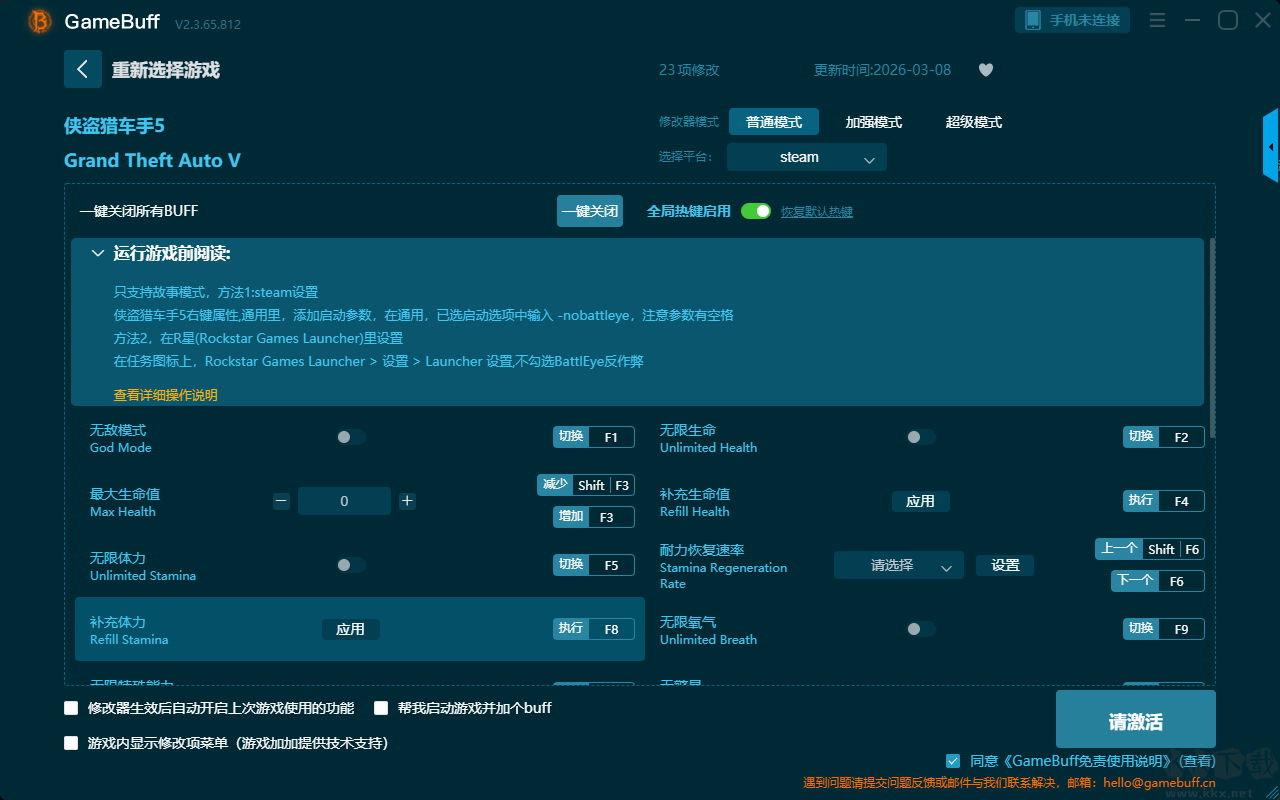Open the hamburger menu icon in title bar
1280x800 pixels.
coord(1157,20)
